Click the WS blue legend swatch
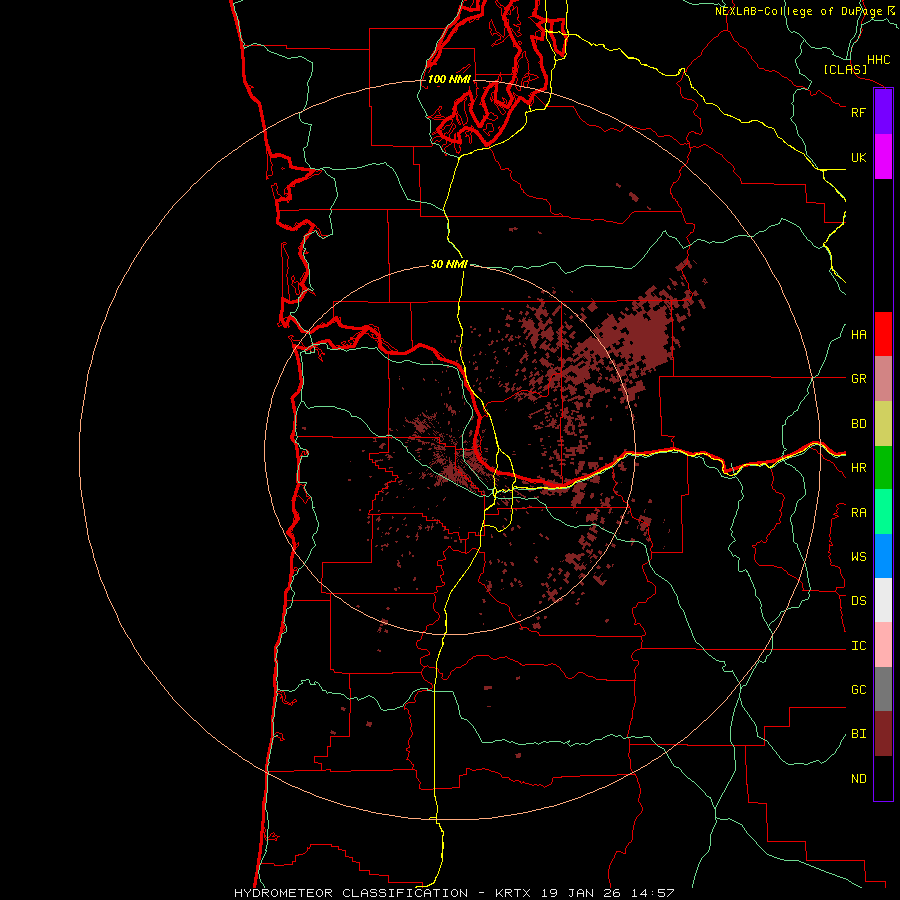The image size is (900, 900). (x=883, y=556)
